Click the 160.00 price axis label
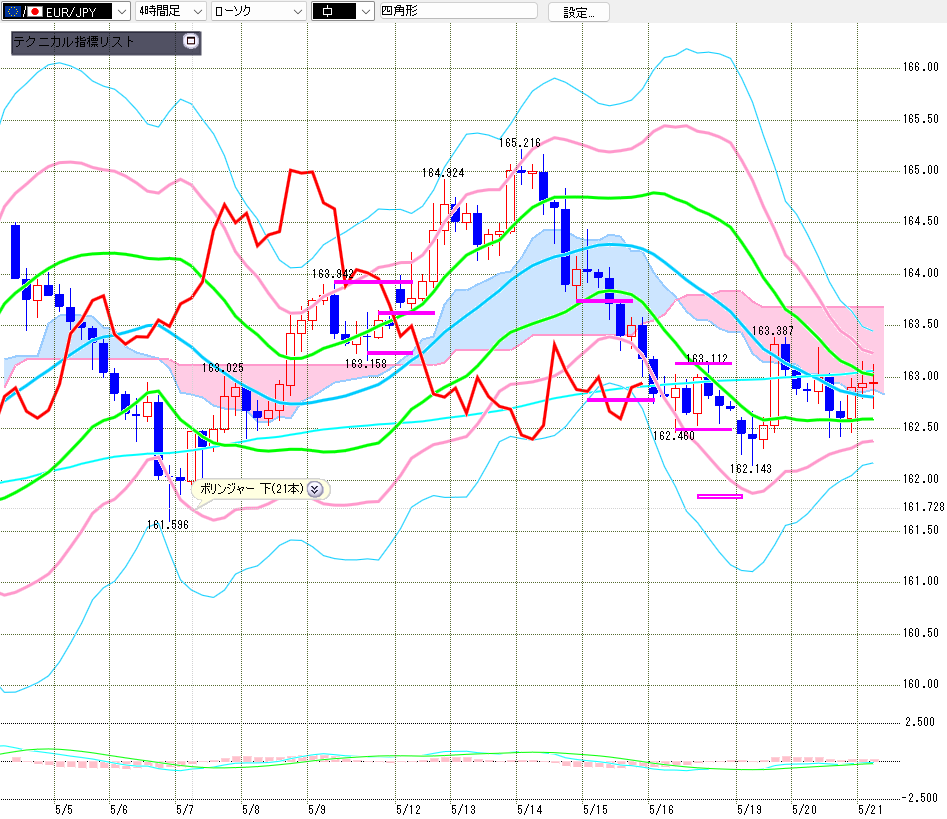 click(920, 684)
